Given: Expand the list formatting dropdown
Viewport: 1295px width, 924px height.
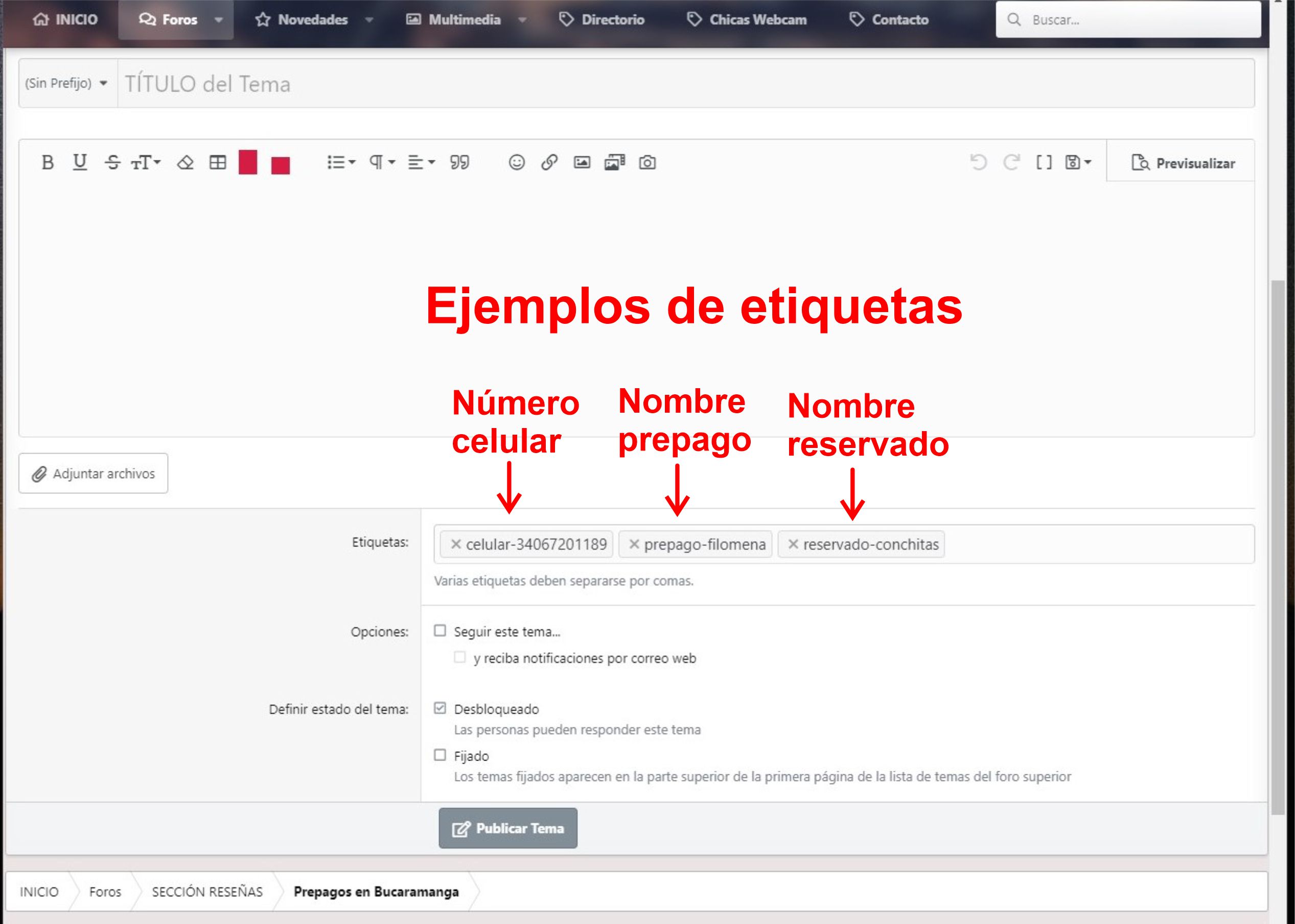Looking at the screenshot, I should (341, 163).
